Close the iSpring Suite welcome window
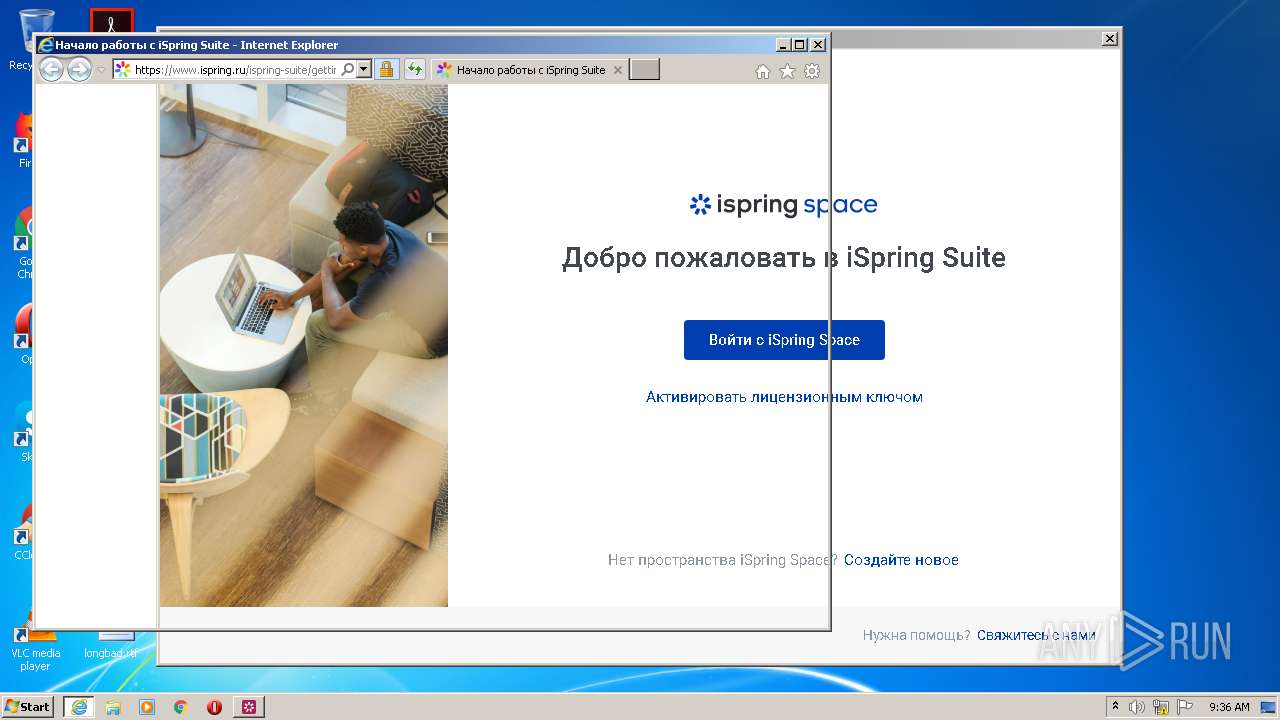1280x720 pixels. click(x=1109, y=38)
